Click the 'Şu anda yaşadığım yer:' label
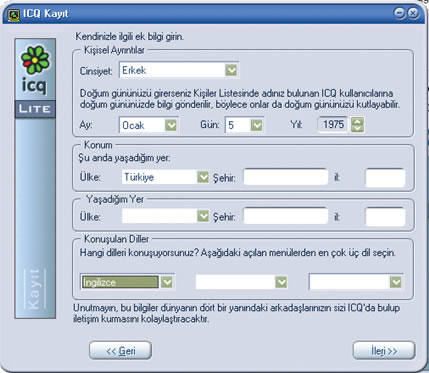Viewport: 429px width, 373px height. [124, 158]
